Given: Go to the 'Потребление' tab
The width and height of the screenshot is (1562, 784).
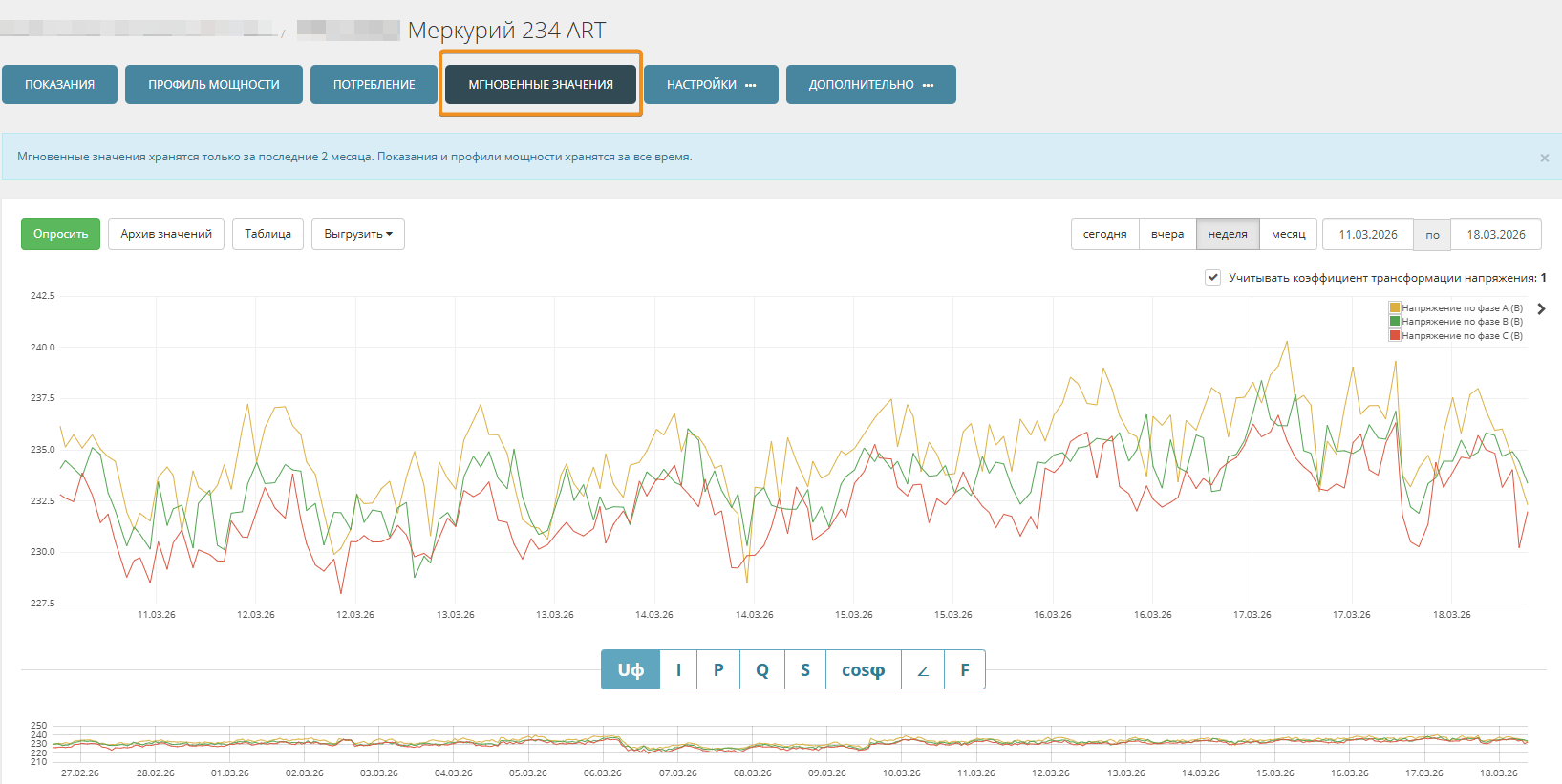Looking at the screenshot, I should pos(374,85).
